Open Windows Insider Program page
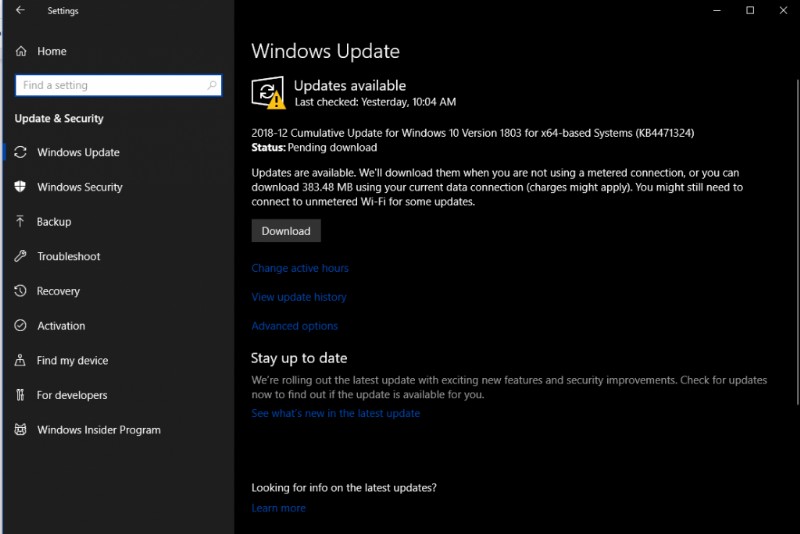 (x=99, y=429)
